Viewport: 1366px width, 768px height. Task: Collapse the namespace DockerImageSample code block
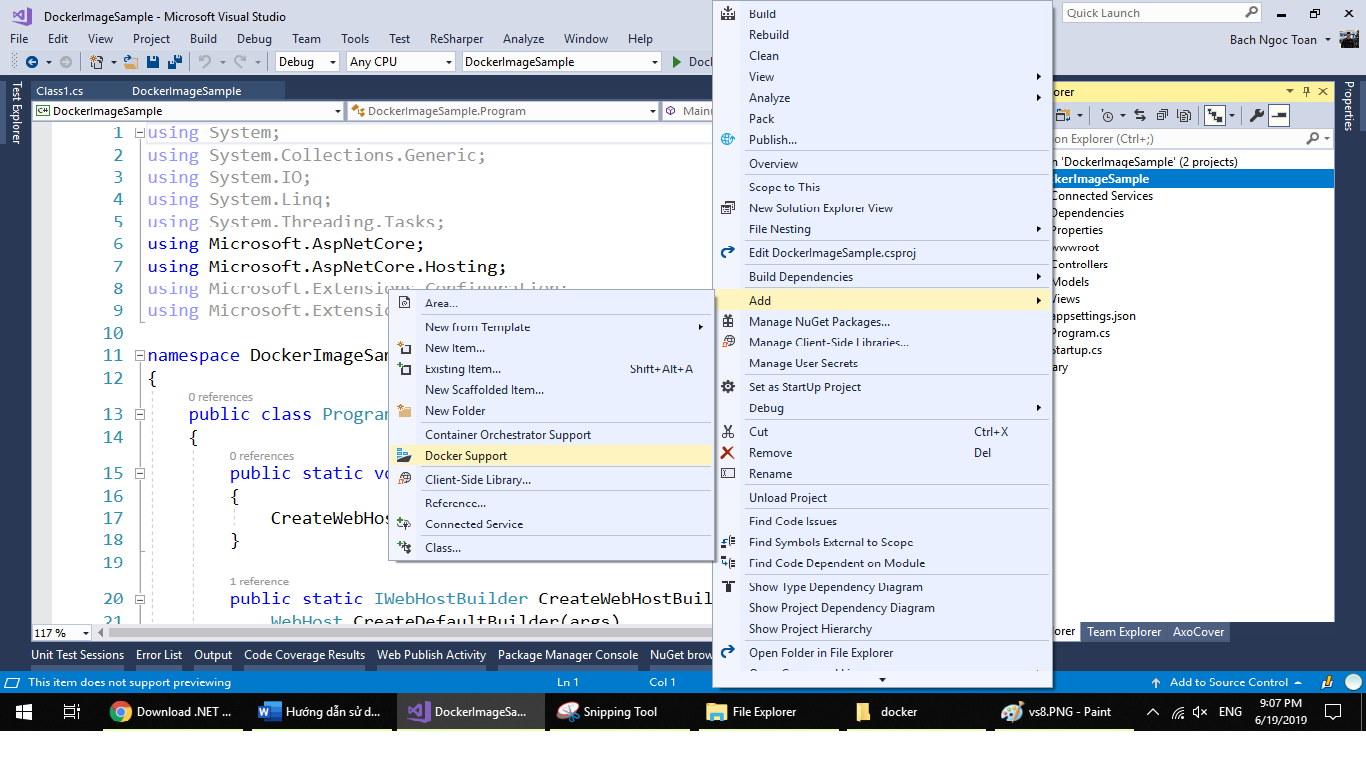(139, 356)
